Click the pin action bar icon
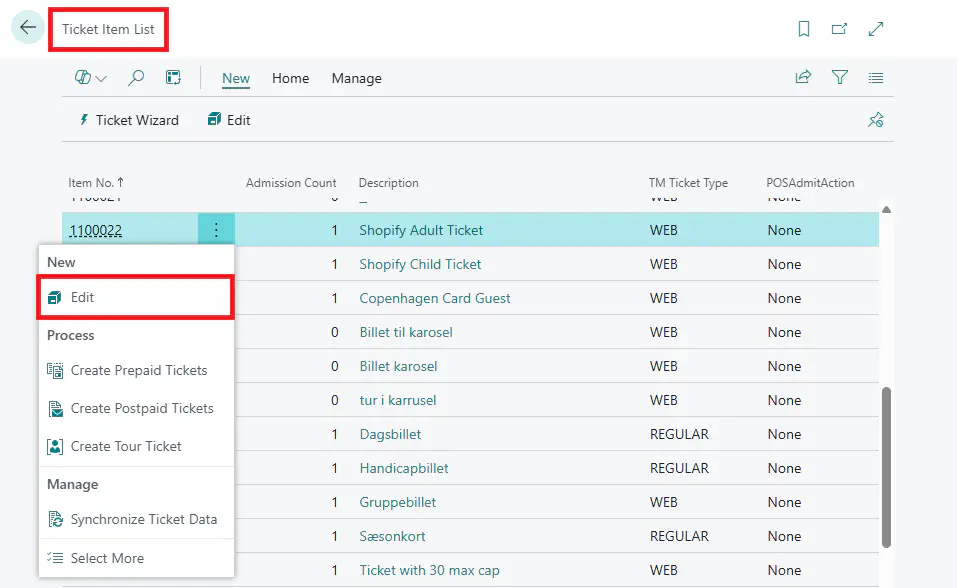Viewport: 957px width, 588px height. (x=875, y=120)
